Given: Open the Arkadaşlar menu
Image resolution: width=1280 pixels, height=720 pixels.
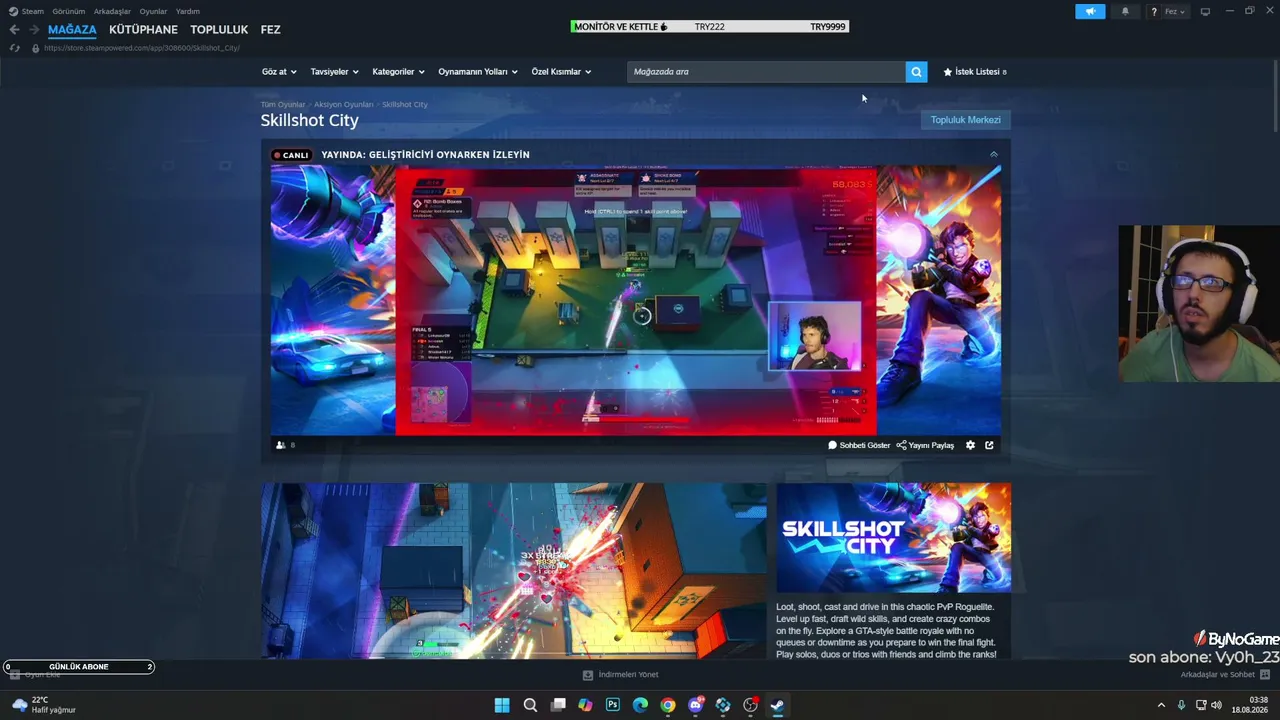Looking at the screenshot, I should click(x=112, y=11).
